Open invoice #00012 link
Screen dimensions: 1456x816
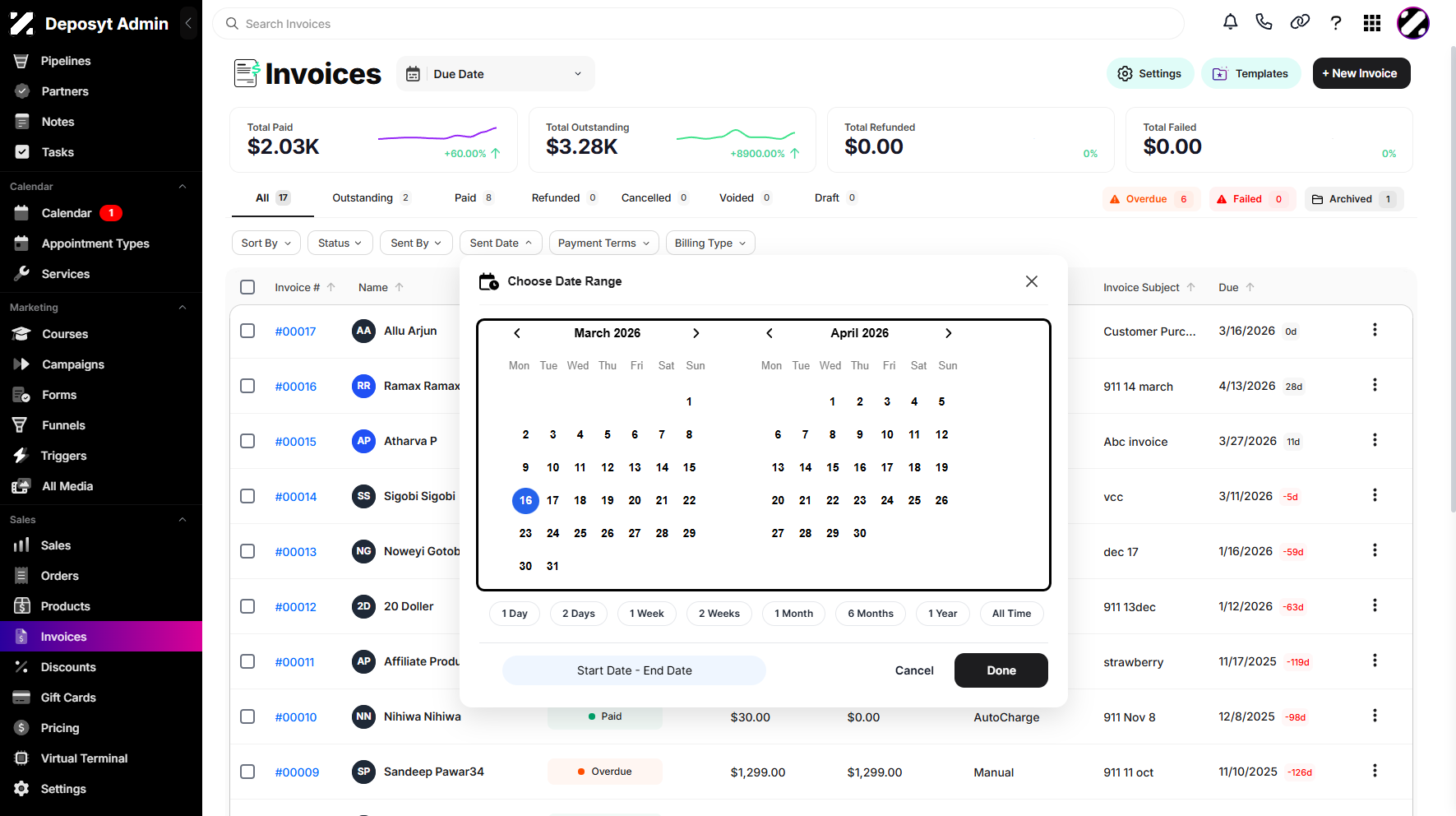coord(296,607)
